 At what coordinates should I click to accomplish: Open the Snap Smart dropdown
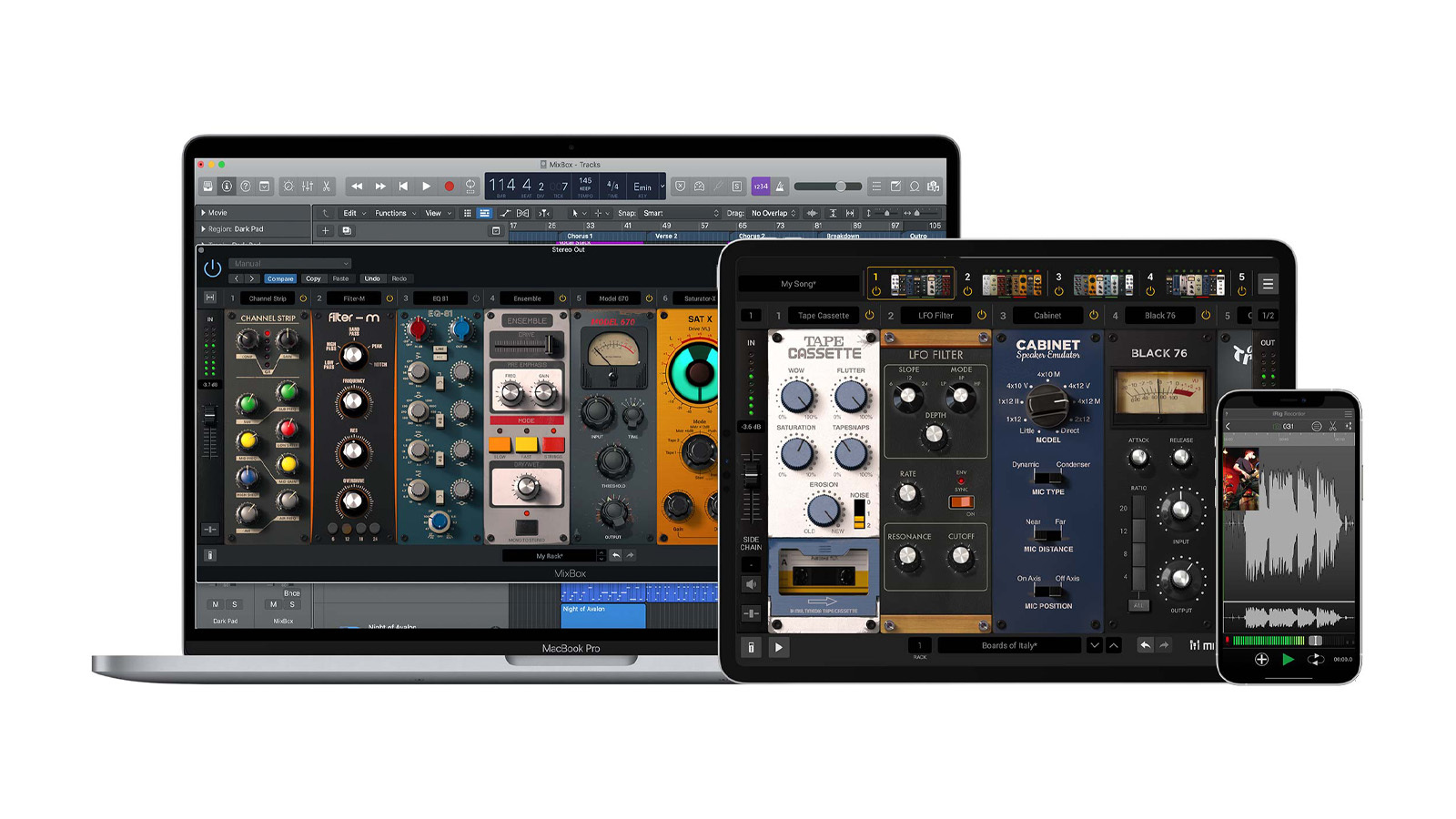[681, 213]
